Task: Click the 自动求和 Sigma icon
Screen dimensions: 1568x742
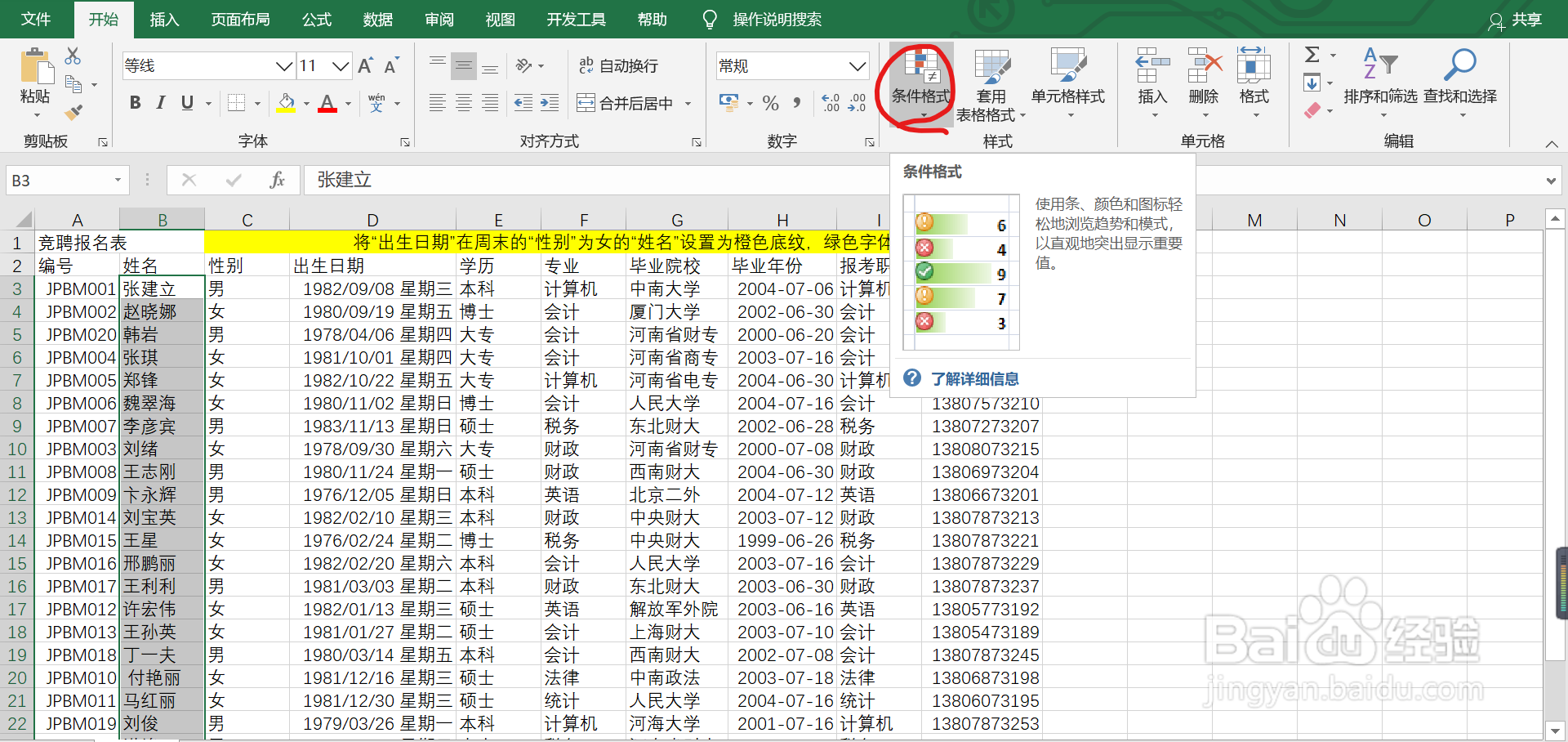Action: (1312, 56)
